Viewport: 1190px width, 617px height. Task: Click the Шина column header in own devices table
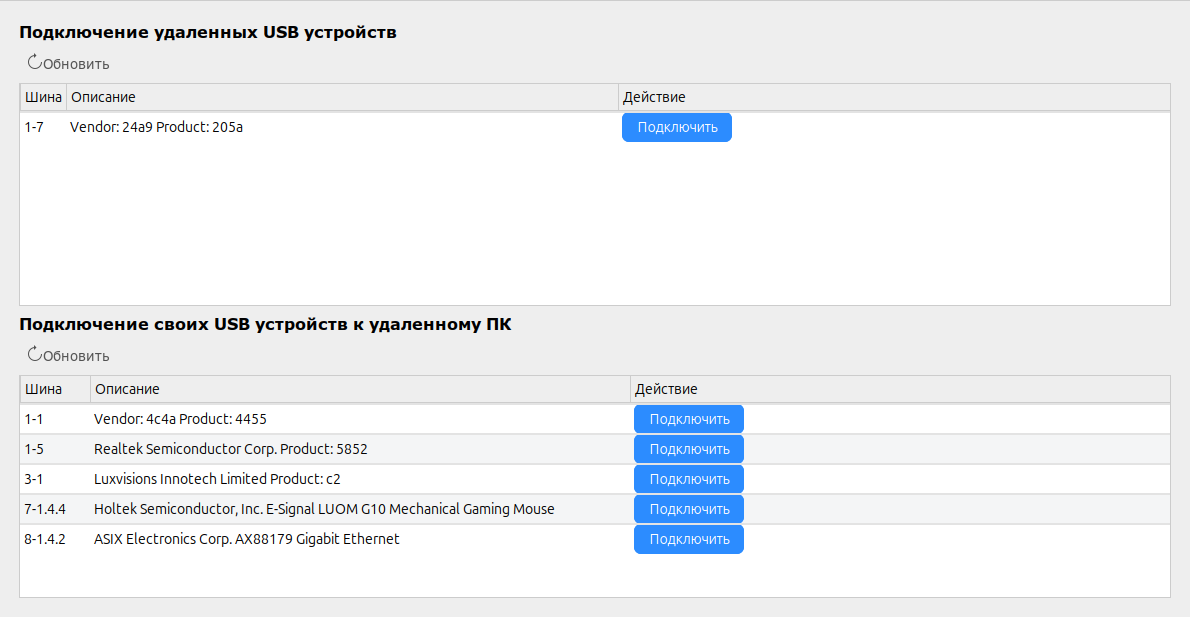[43, 389]
